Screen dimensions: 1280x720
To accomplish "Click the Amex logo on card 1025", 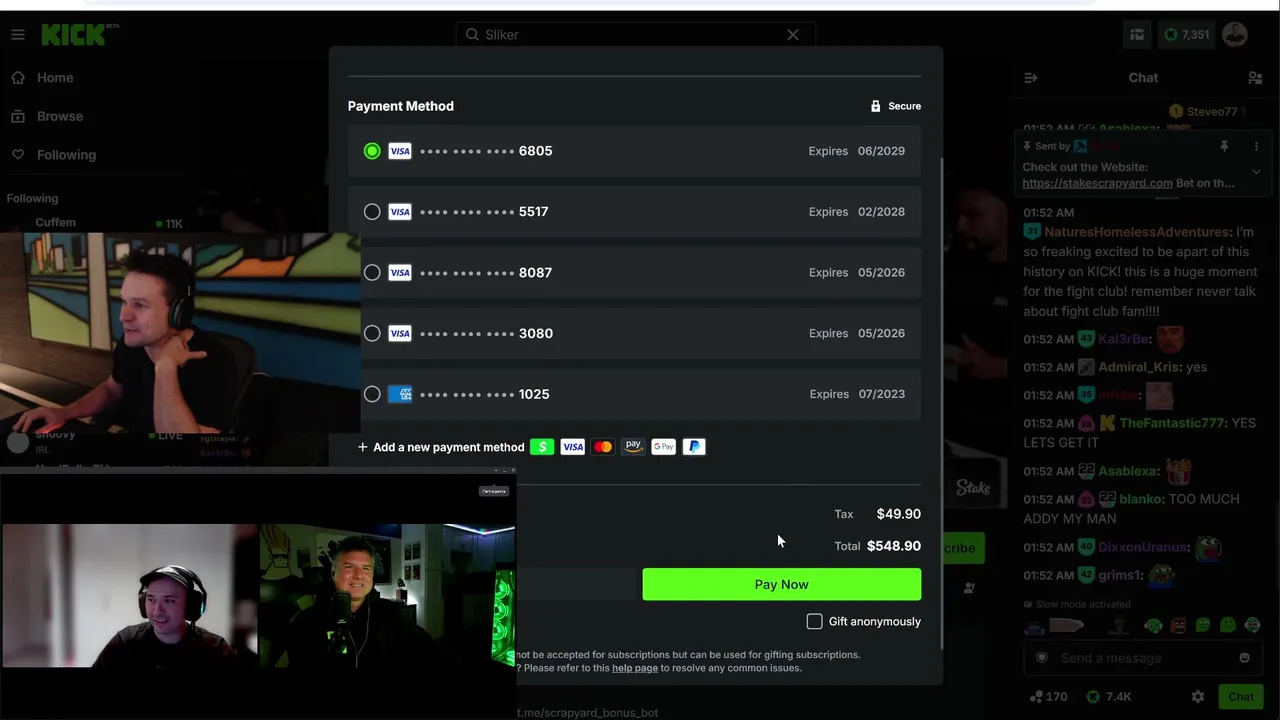I will pos(400,394).
